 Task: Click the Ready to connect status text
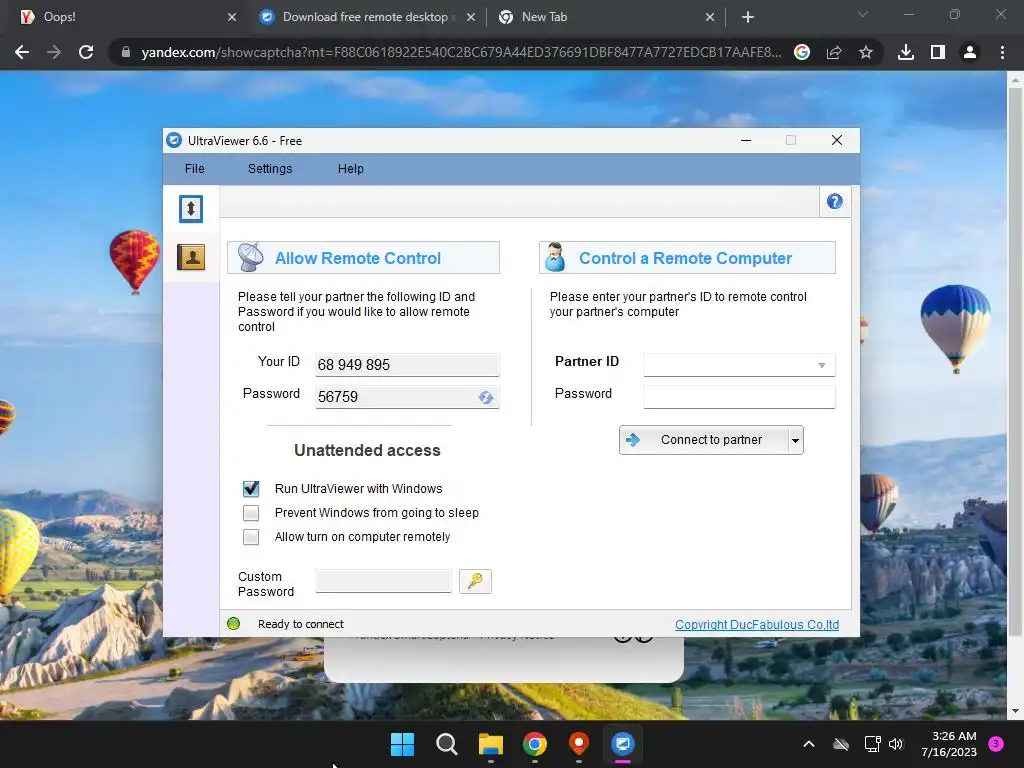(x=300, y=624)
